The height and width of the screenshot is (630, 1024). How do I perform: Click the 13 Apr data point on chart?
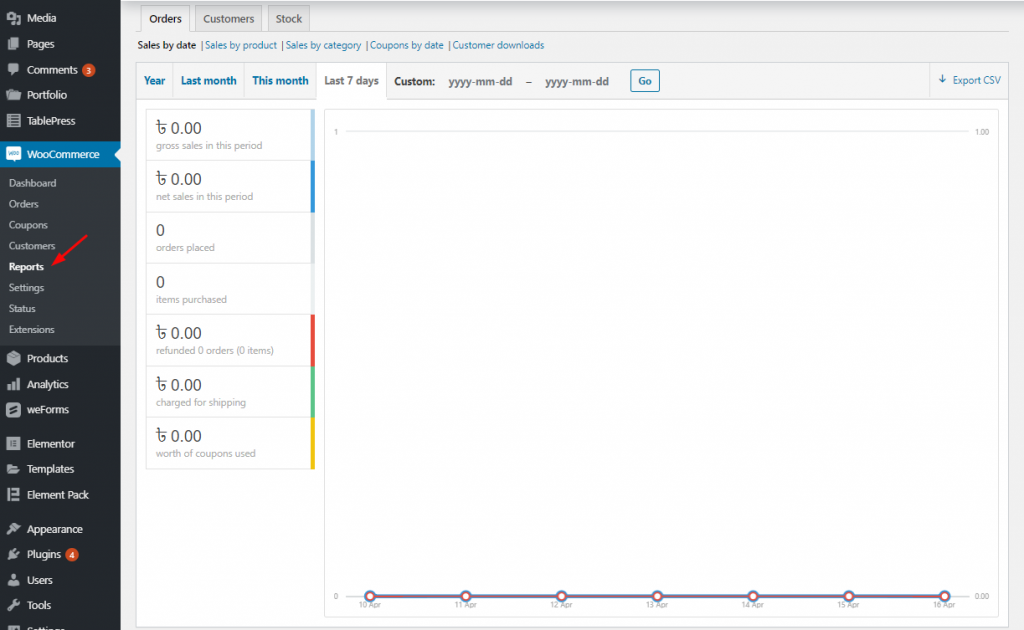pyautogui.click(x=657, y=596)
